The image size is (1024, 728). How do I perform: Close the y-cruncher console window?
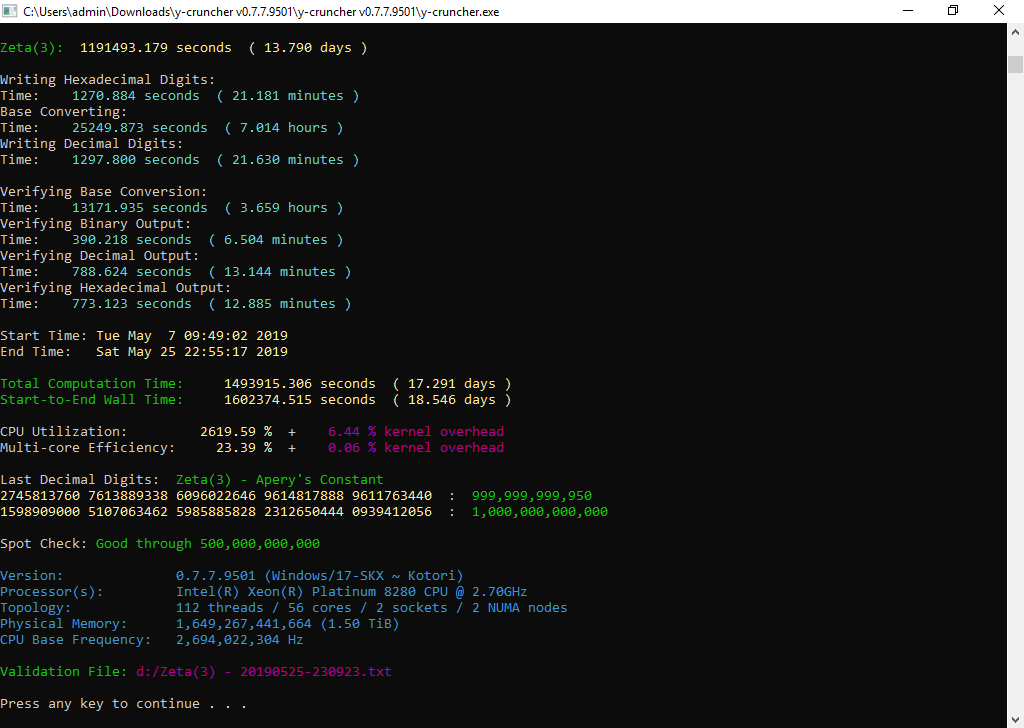click(x=1000, y=11)
